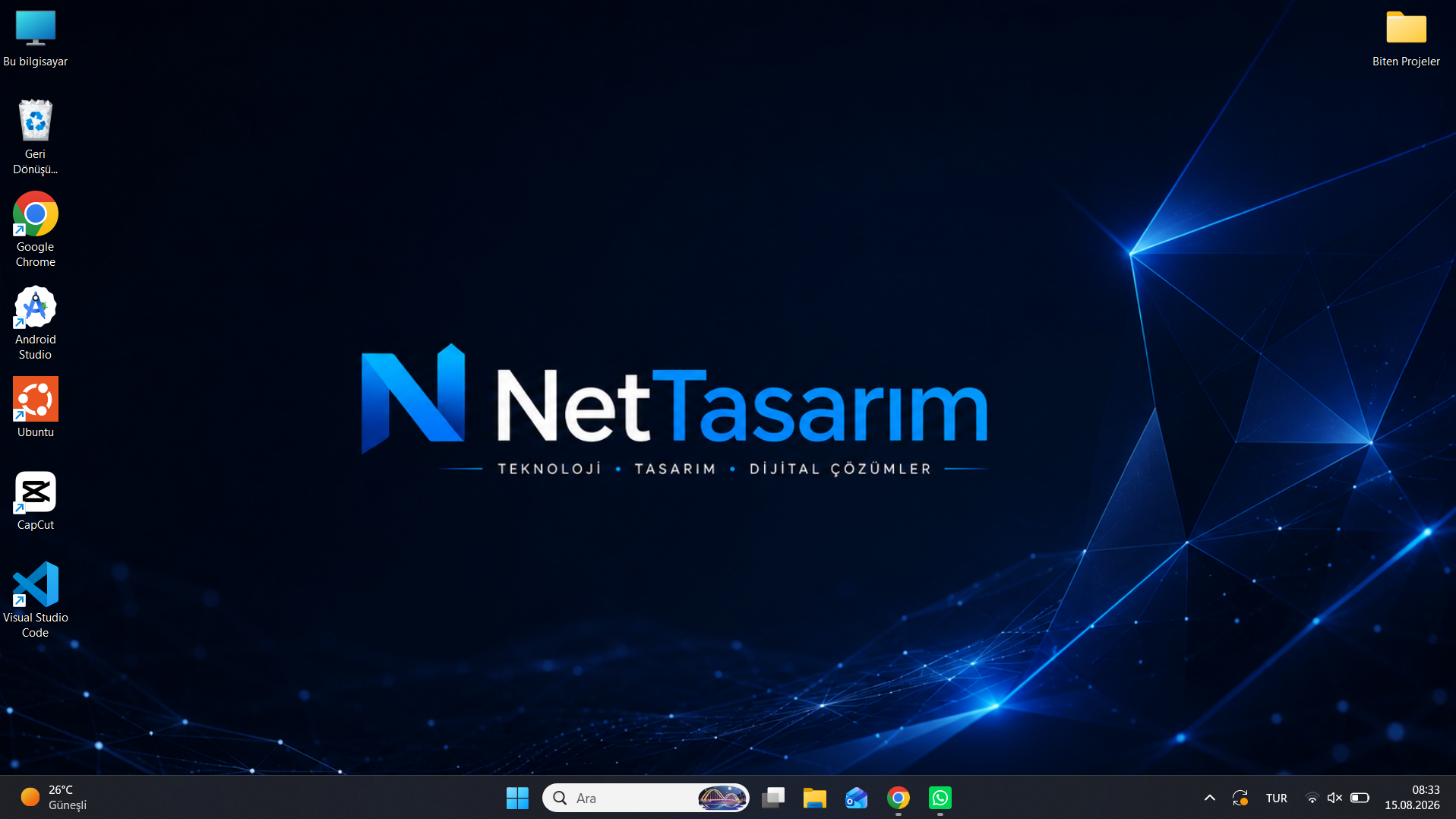Select the CapCut desktop shortcut

[35, 501]
